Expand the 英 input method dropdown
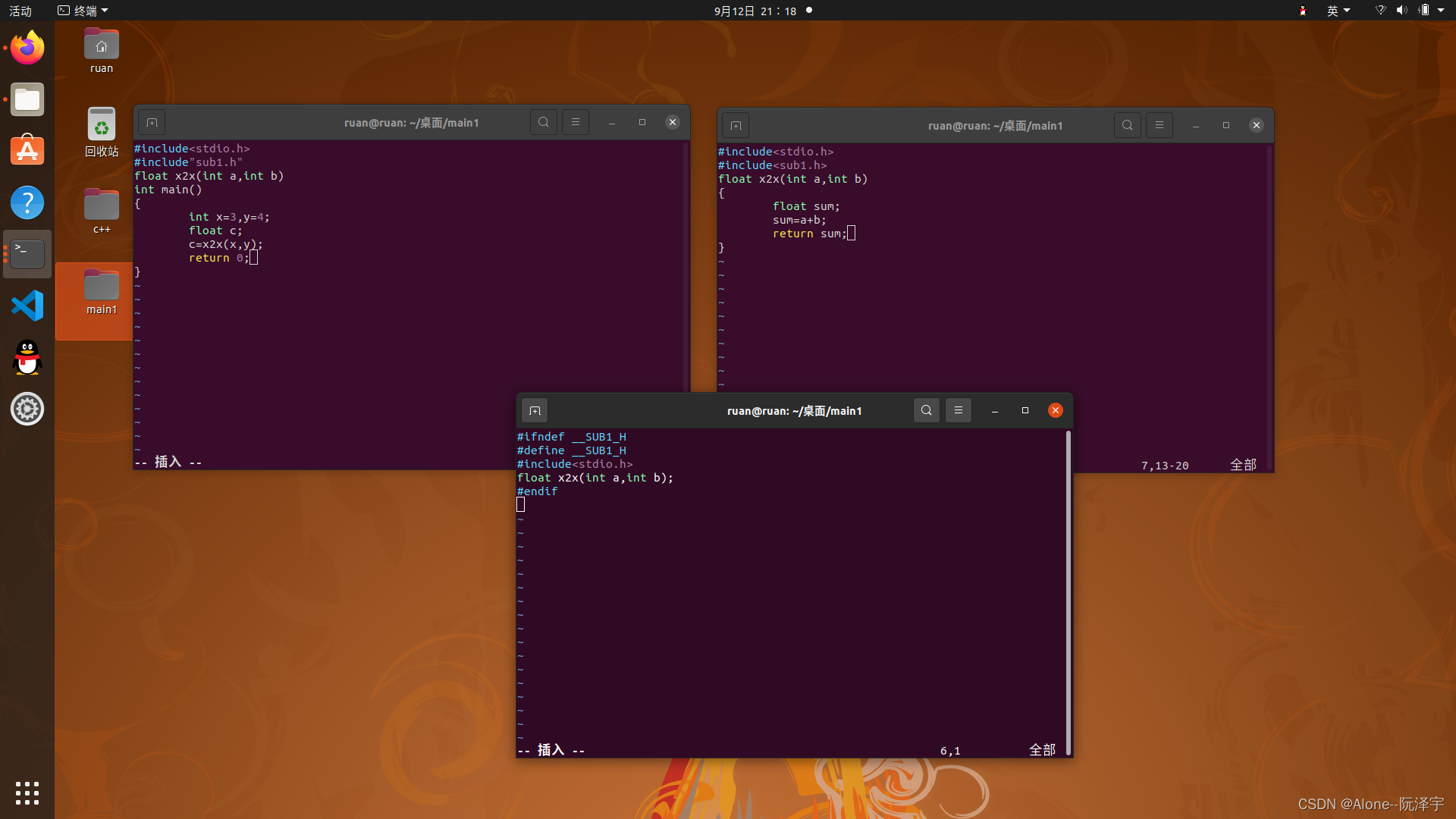This screenshot has height=819, width=1456. [1338, 11]
